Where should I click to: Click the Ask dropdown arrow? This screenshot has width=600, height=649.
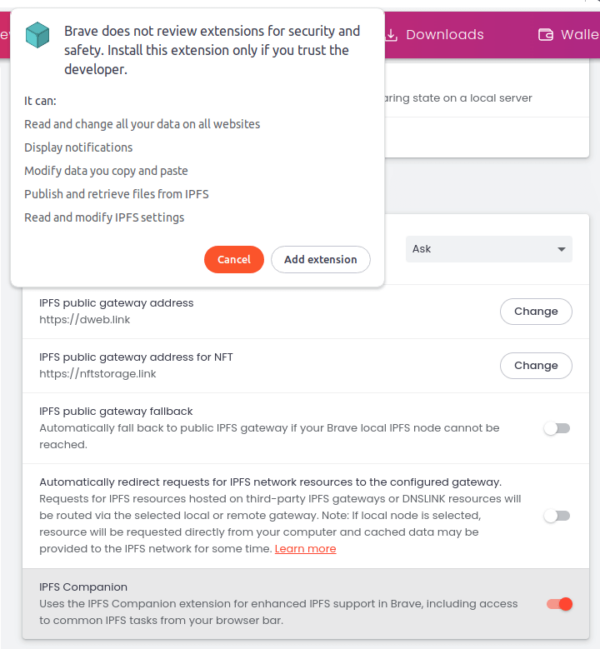point(561,249)
